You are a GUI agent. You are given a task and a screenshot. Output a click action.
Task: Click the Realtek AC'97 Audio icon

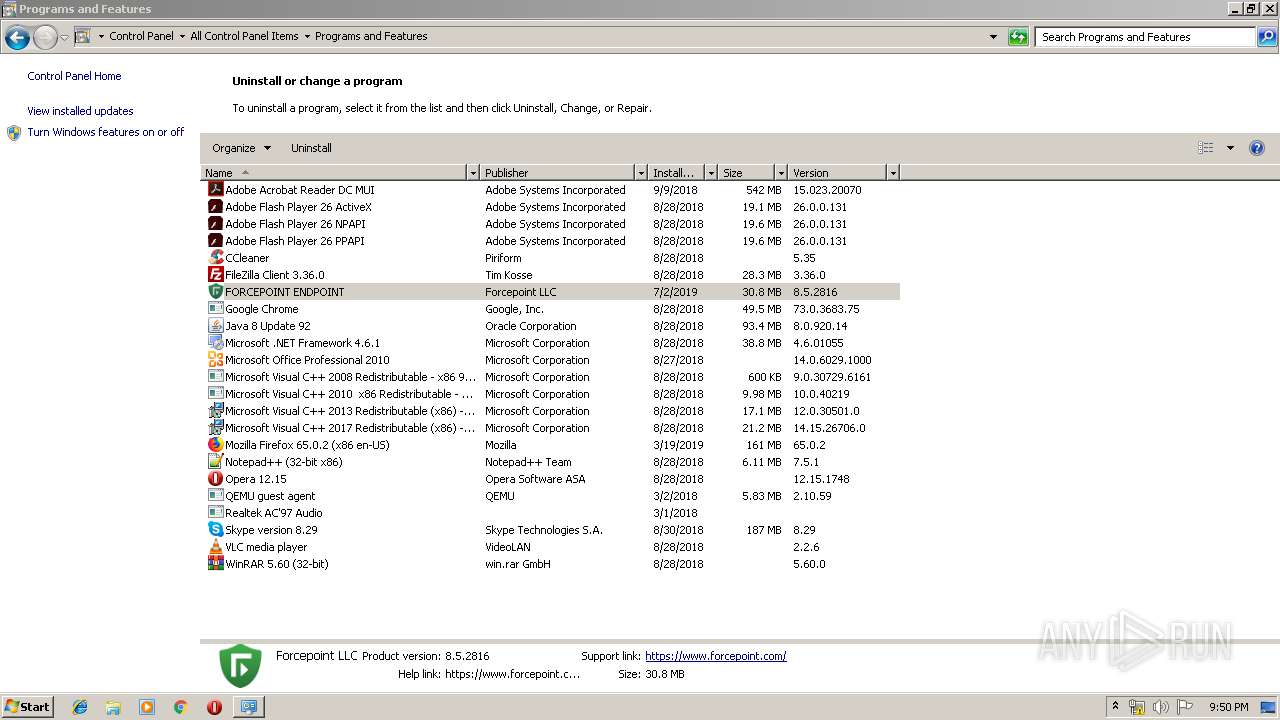[x=215, y=512]
